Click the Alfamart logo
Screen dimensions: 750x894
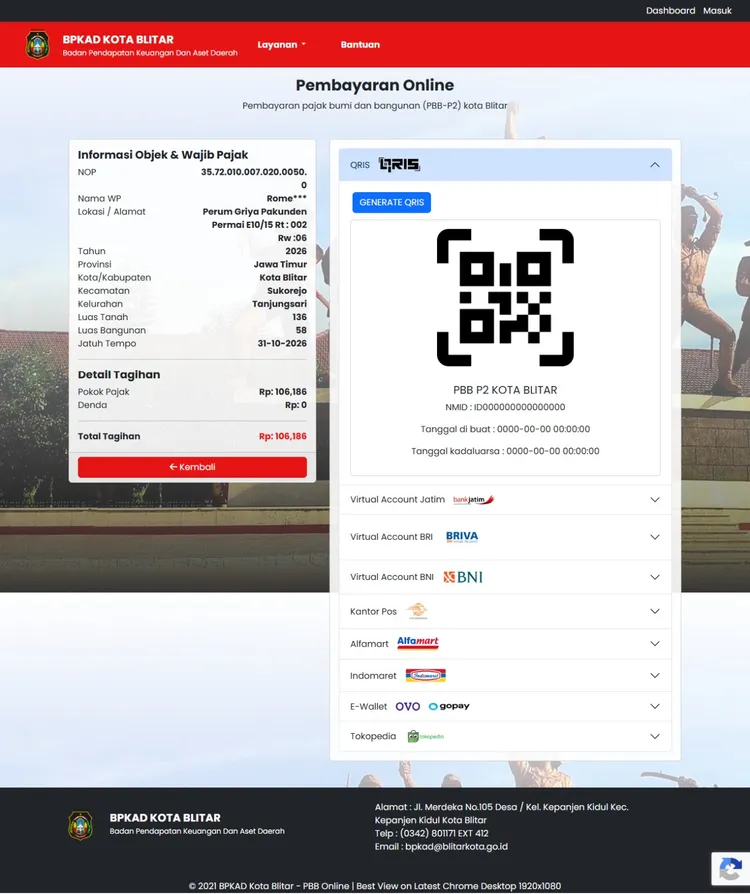[x=417, y=643]
